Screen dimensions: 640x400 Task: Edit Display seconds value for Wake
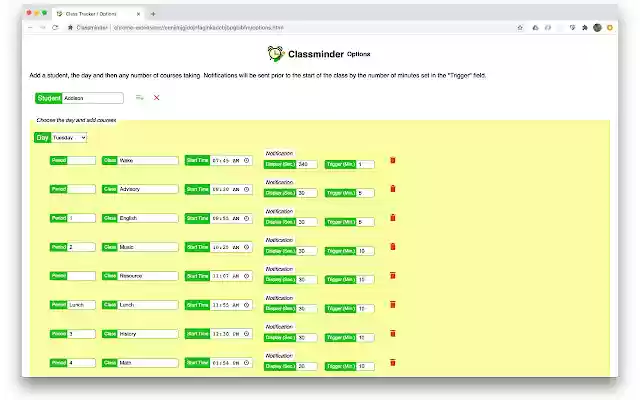click(x=307, y=164)
